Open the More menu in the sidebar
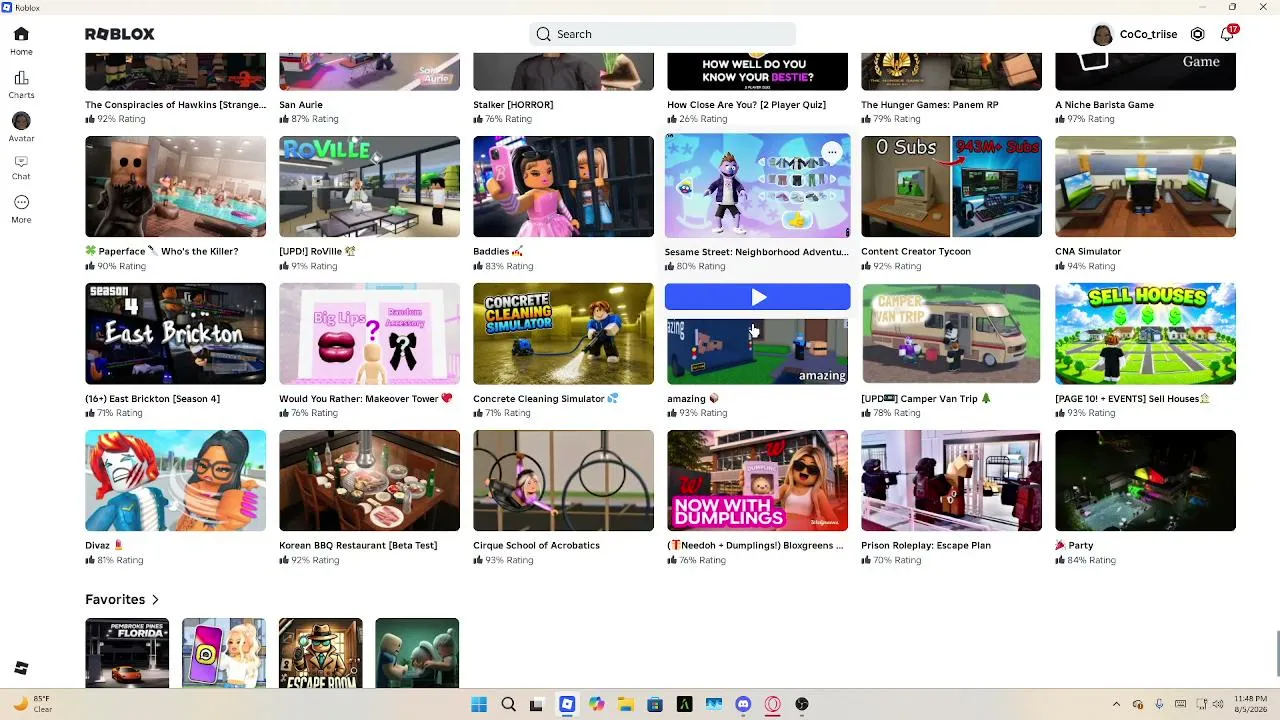This screenshot has height=720, width=1280. click(x=21, y=209)
